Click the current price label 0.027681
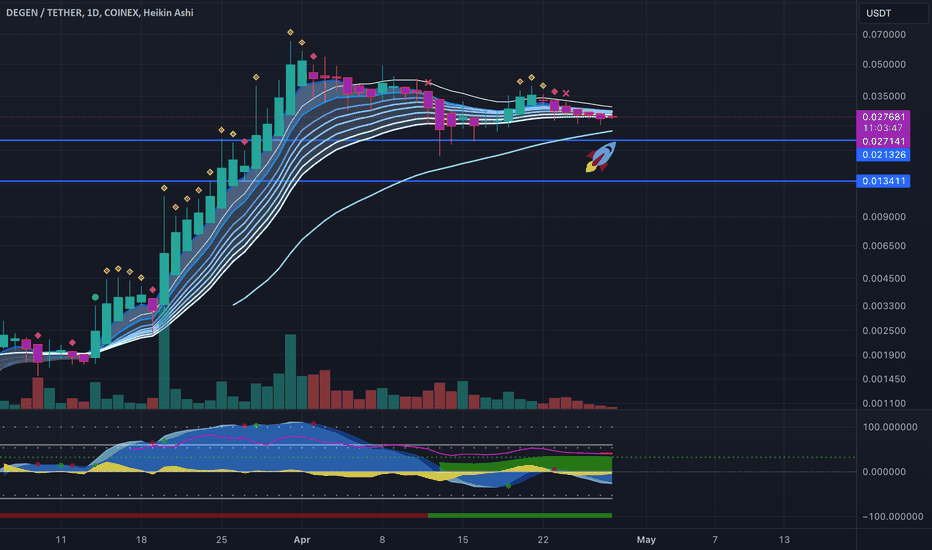 [883, 117]
